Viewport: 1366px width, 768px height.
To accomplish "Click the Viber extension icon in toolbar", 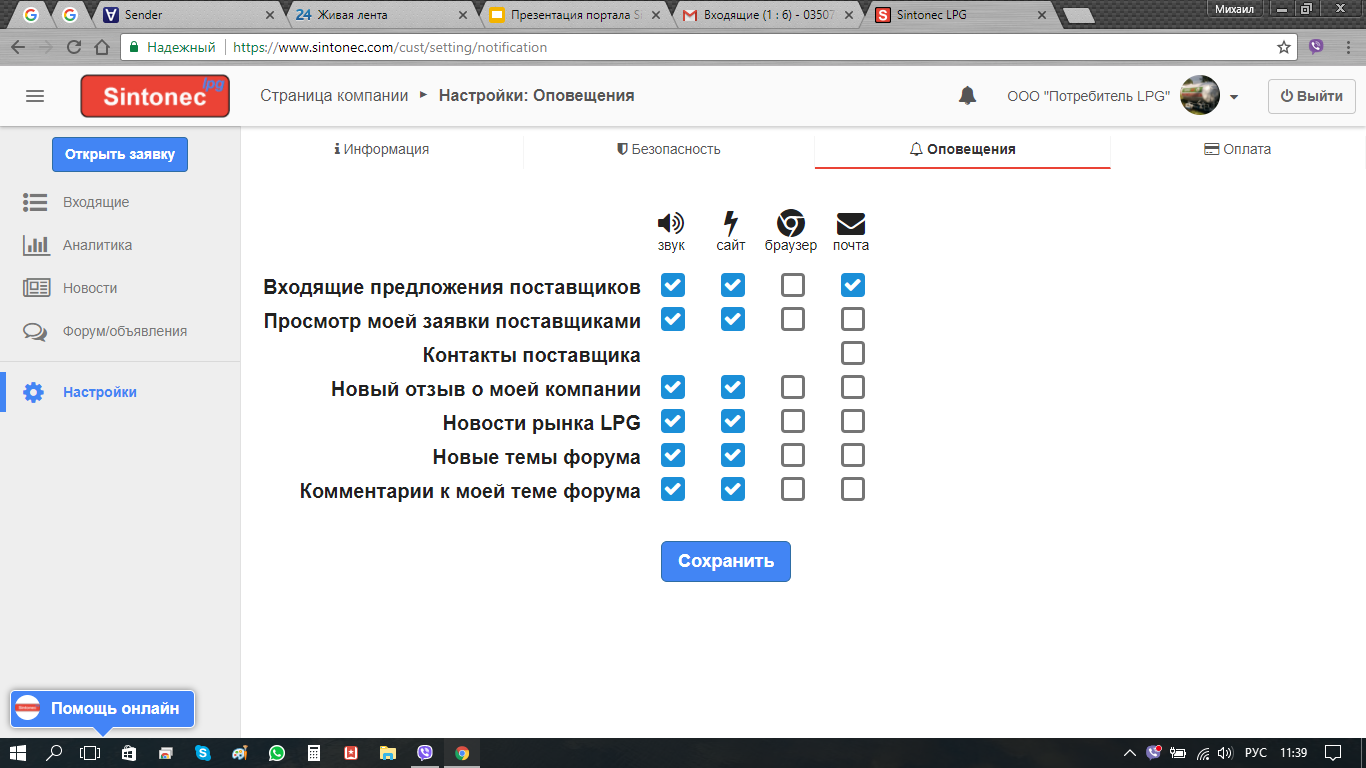I will pyautogui.click(x=1316, y=47).
